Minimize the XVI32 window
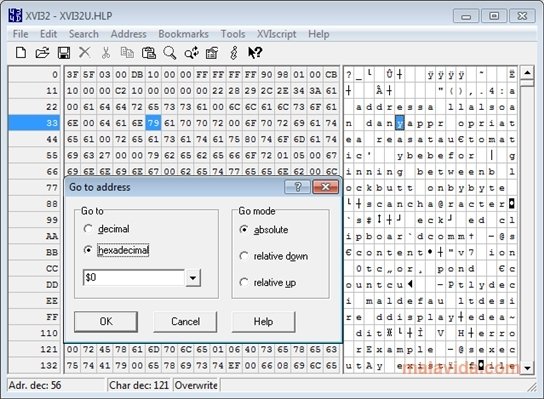544x399 pixels. point(466,16)
